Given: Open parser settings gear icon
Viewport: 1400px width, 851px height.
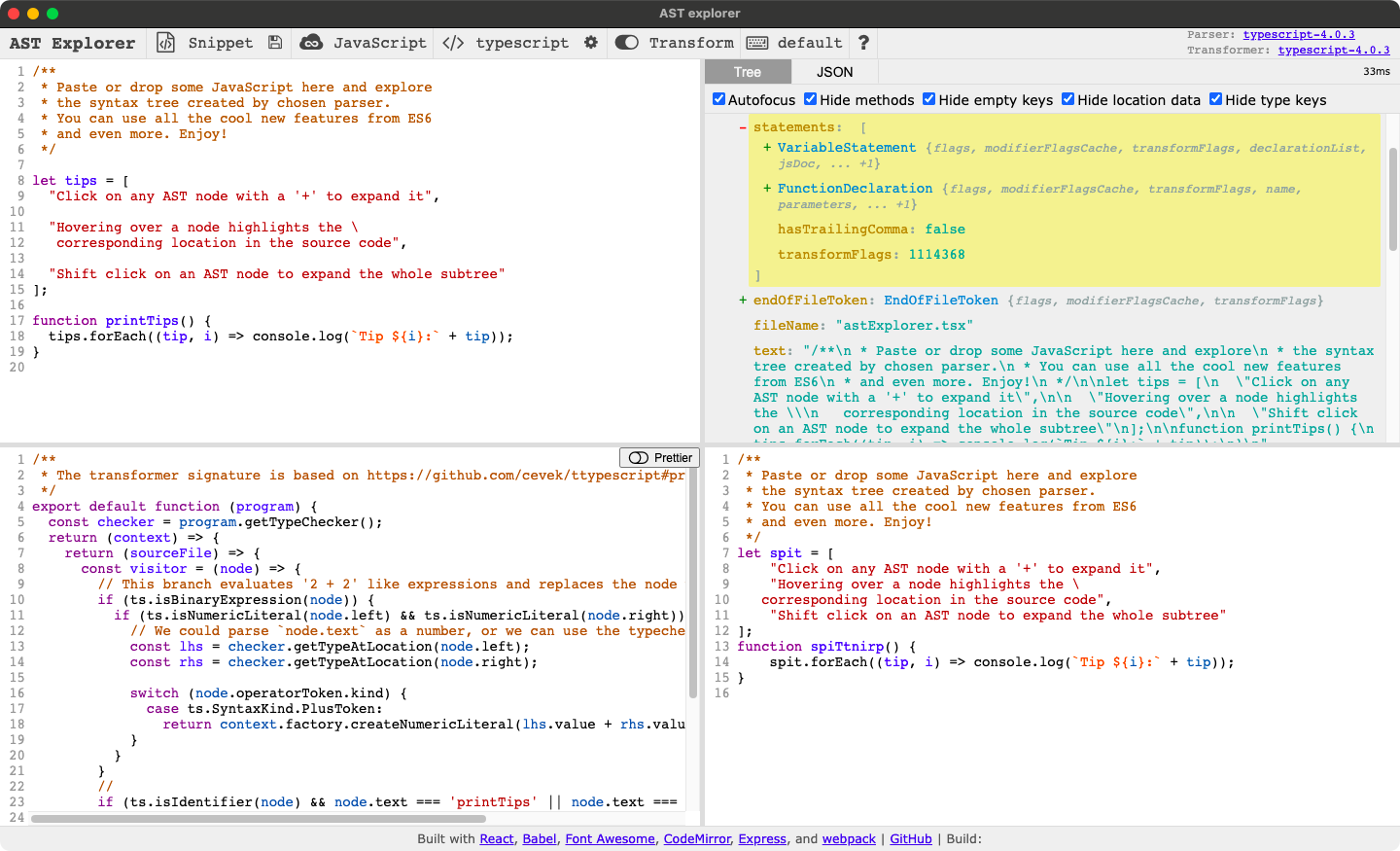Looking at the screenshot, I should click(591, 43).
